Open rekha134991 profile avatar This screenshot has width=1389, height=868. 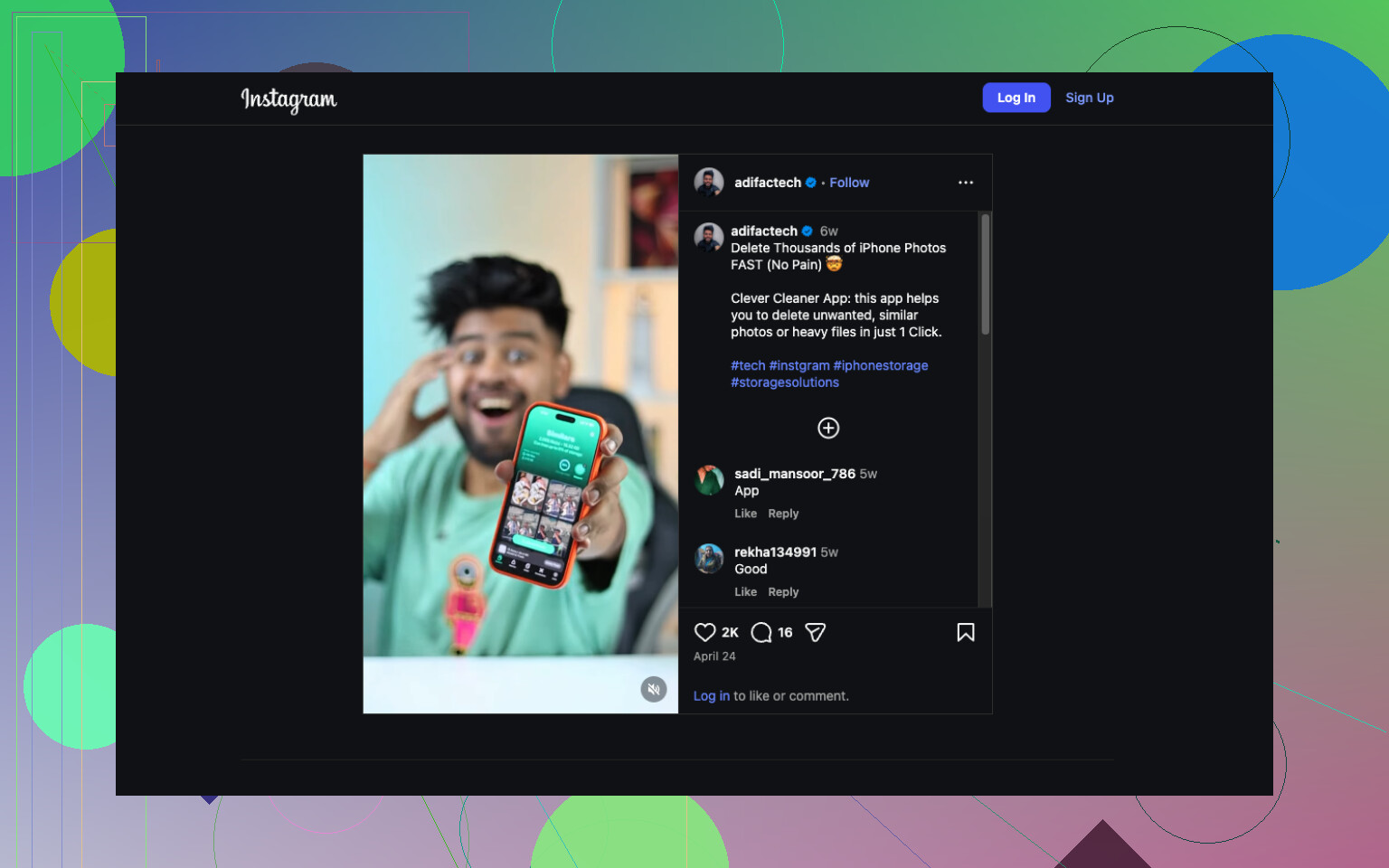point(709,559)
